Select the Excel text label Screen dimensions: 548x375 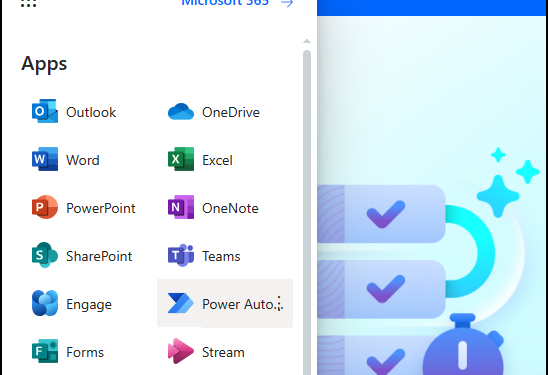tap(217, 160)
